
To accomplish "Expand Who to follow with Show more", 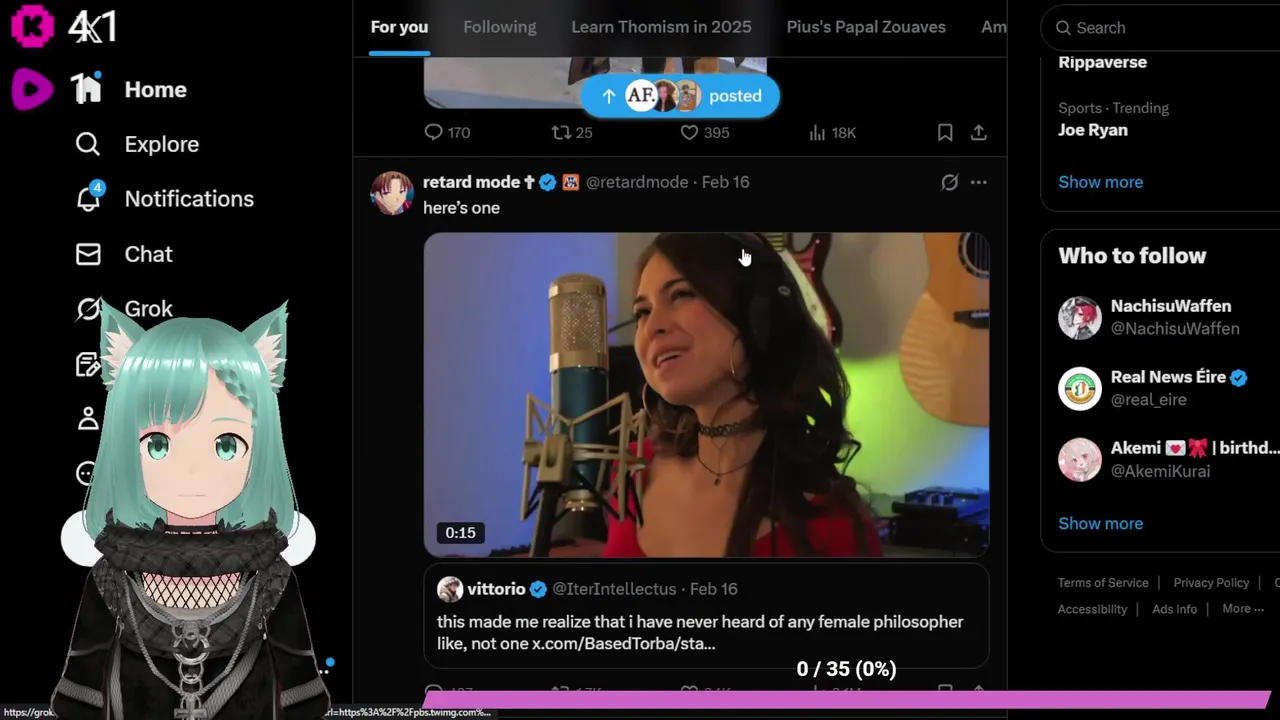I will click(x=1100, y=523).
